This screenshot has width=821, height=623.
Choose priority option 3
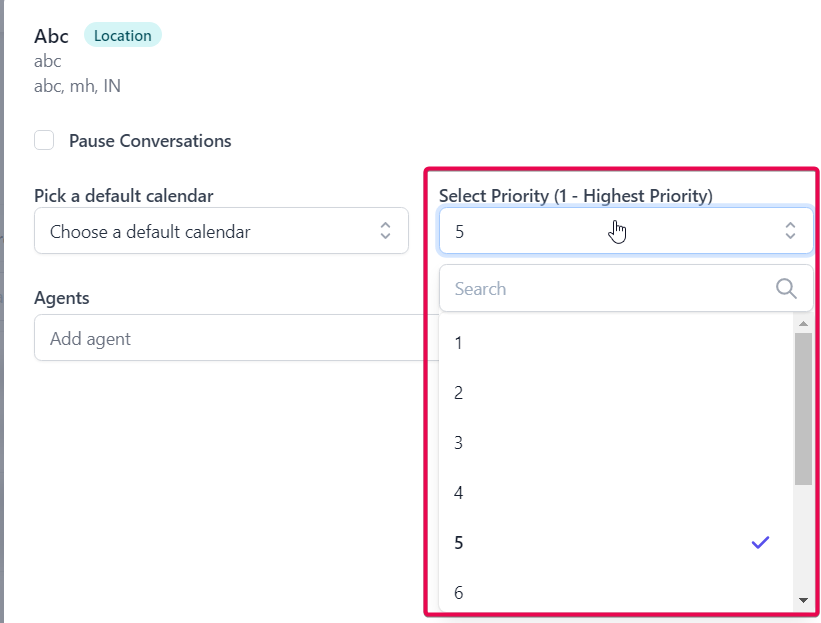(600, 443)
